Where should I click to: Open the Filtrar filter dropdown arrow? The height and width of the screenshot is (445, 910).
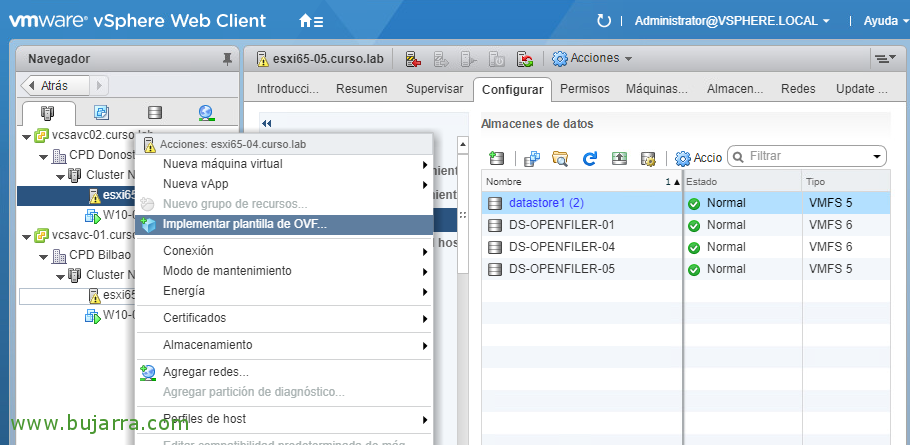click(x=876, y=157)
